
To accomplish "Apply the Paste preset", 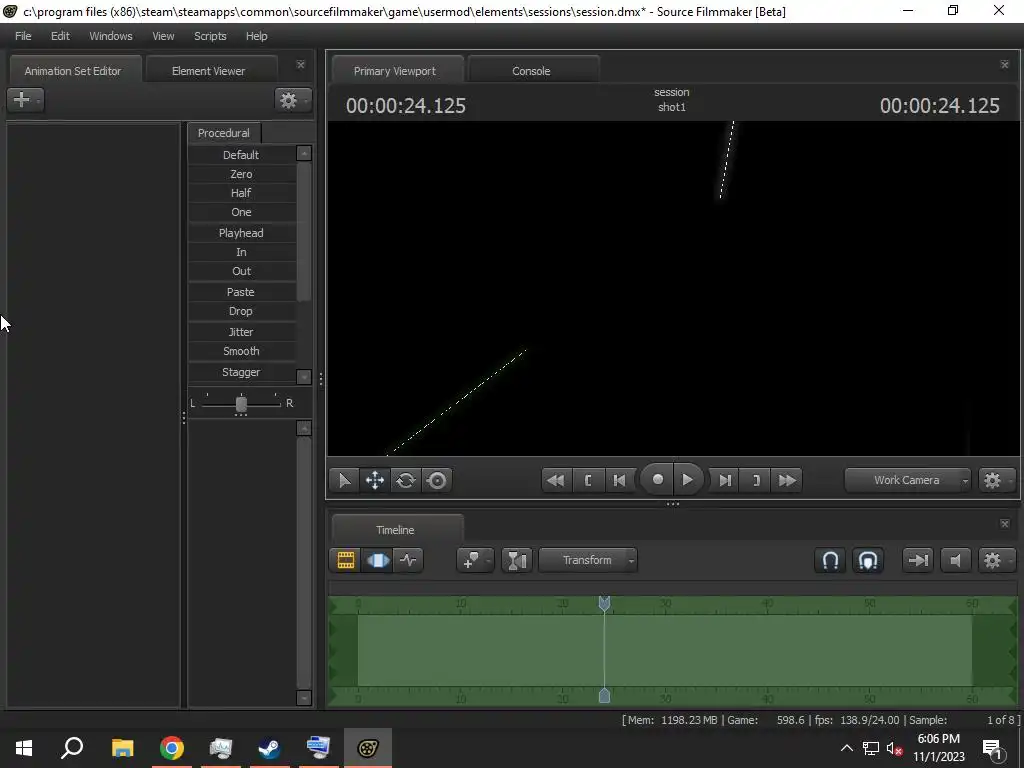I will click(x=241, y=292).
